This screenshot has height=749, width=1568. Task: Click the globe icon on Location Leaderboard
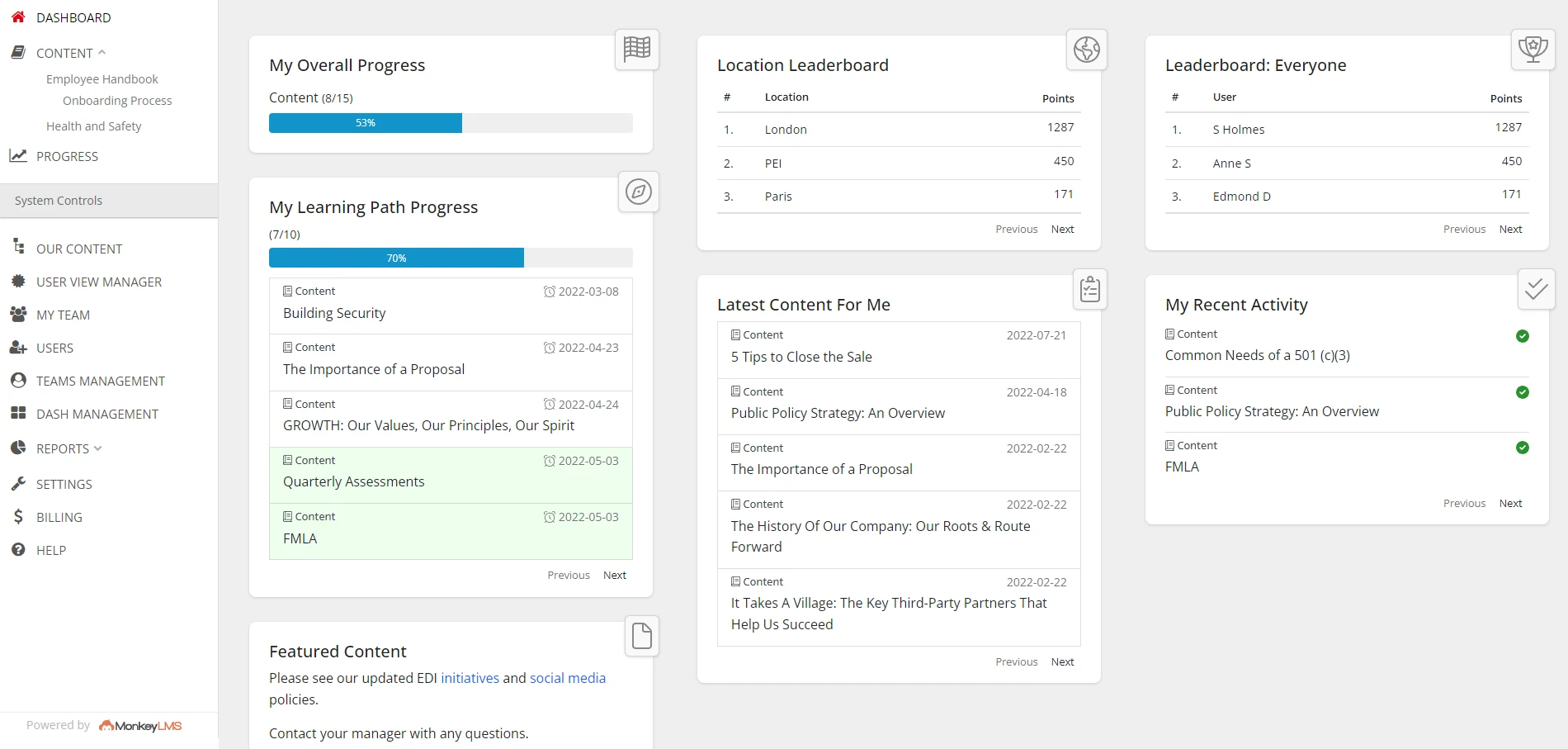tap(1086, 50)
